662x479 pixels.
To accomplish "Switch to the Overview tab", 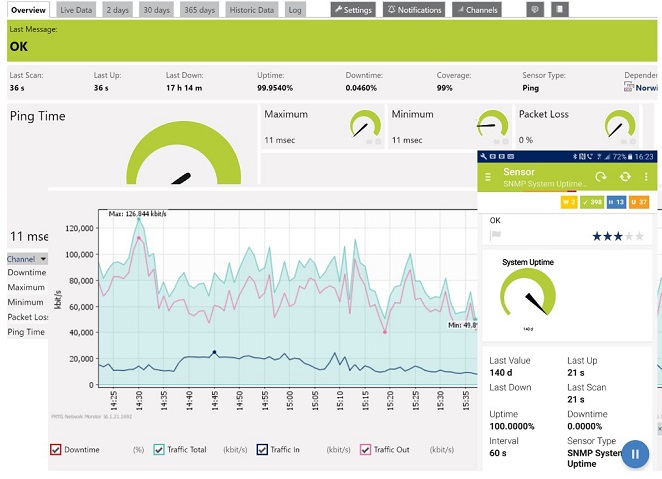I will [28, 10].
